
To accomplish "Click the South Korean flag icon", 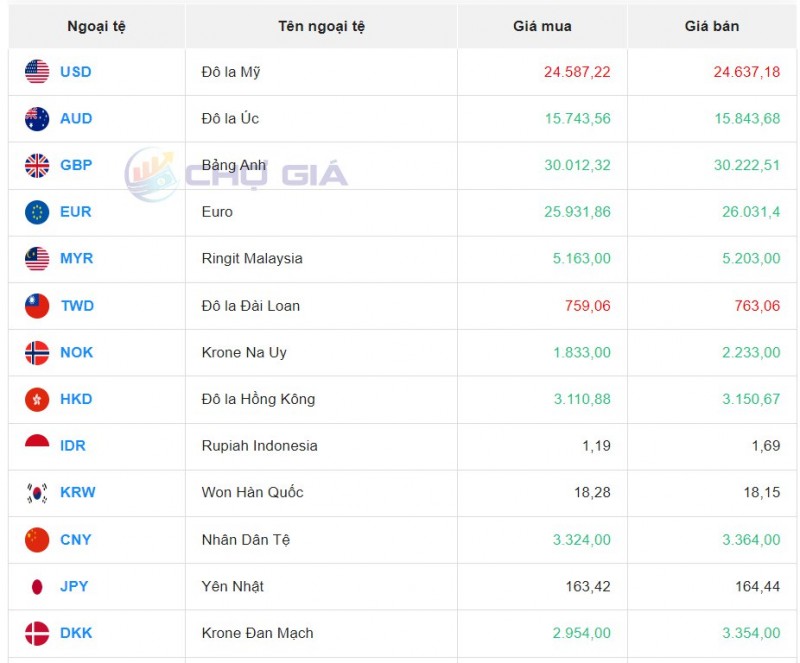I will pyautogui.click(x=37, y=493).
